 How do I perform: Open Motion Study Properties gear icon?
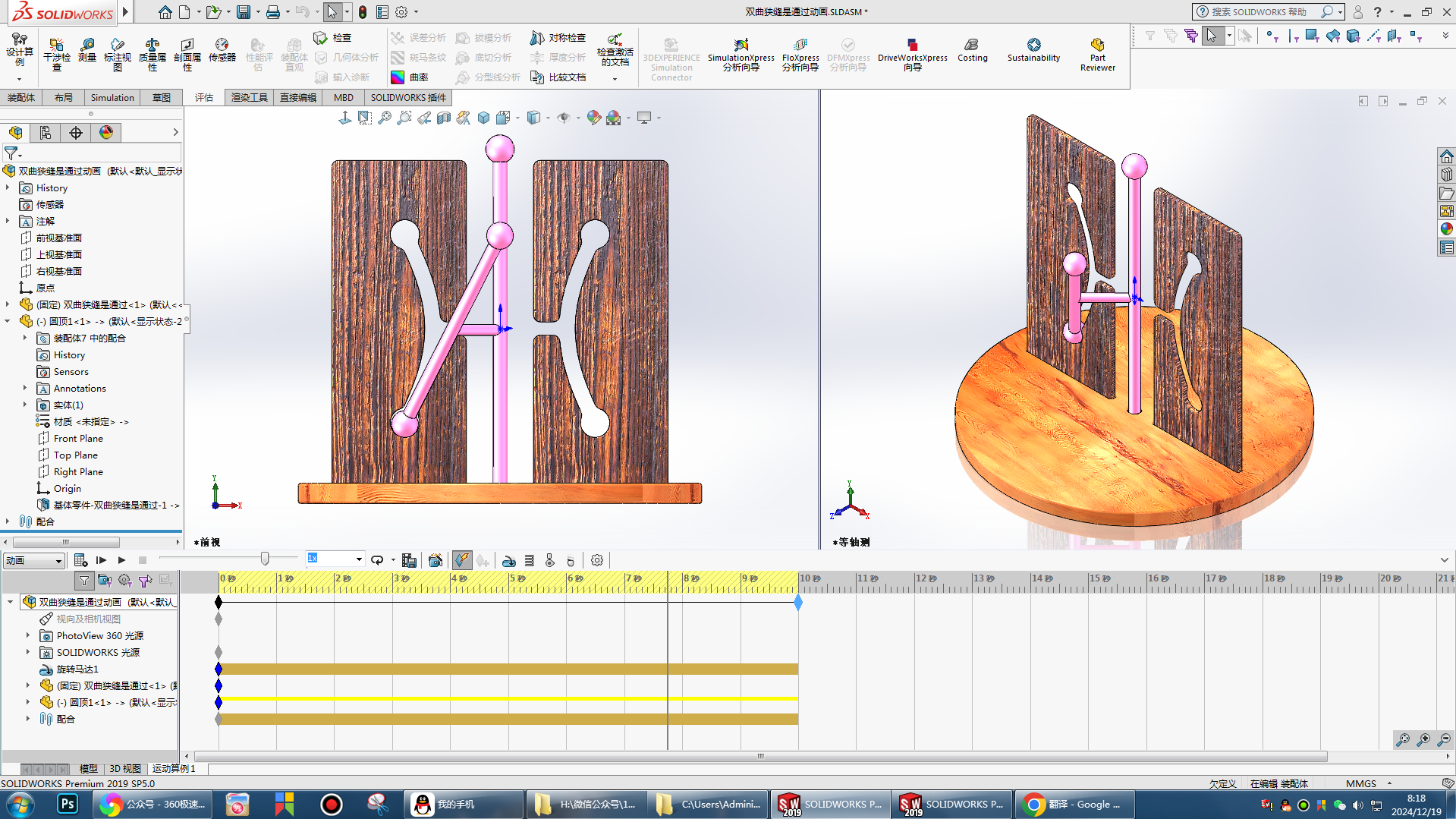tap(597, 561)
